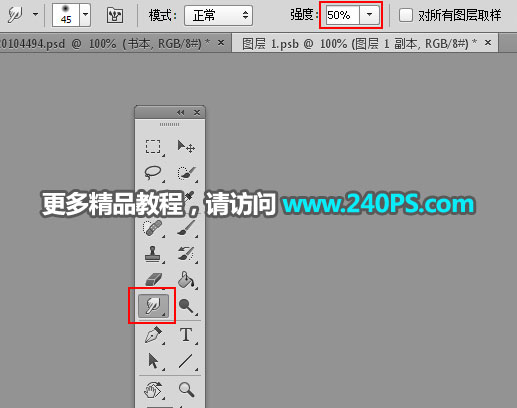Select the Quick Selection tool
517x408 pixels.
tap(186, 173)
